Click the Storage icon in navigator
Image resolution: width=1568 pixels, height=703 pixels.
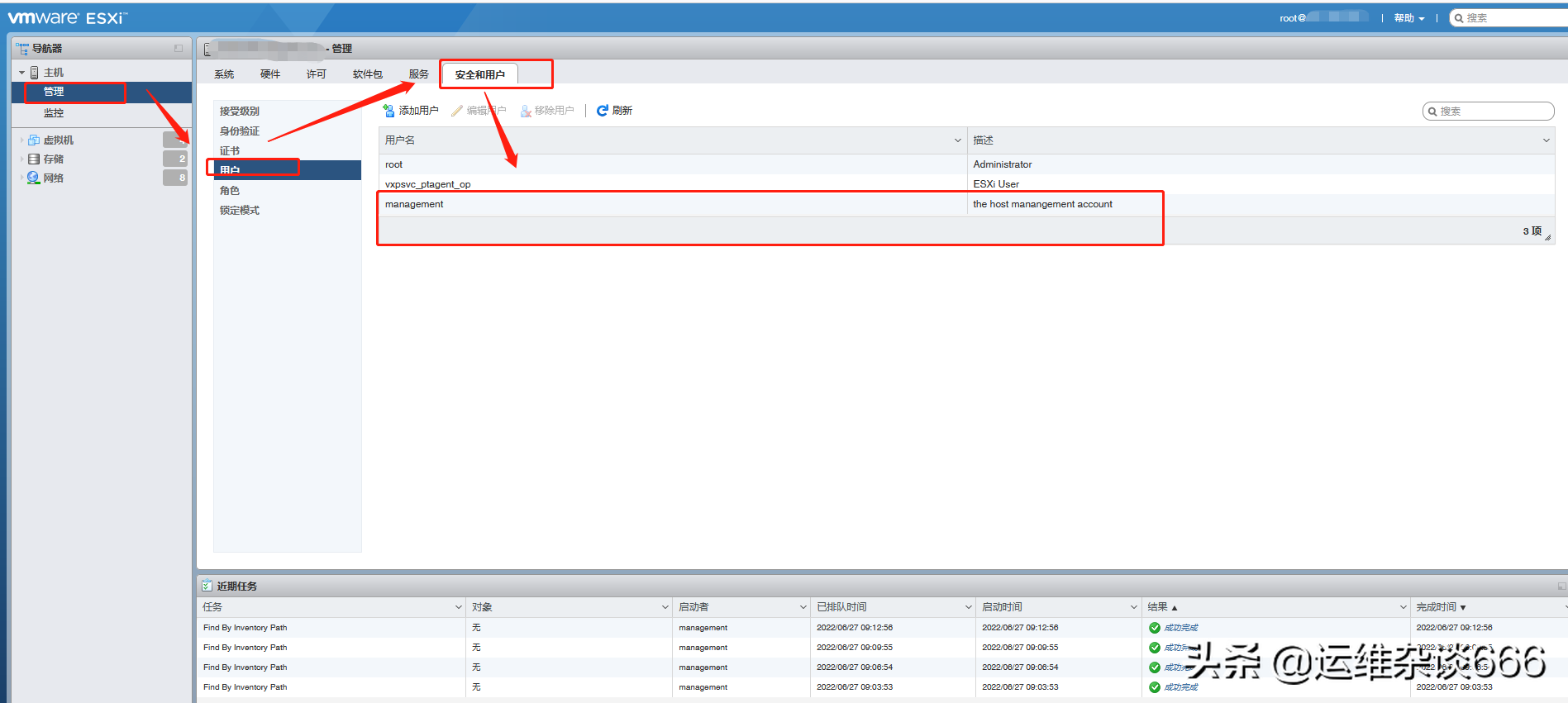click(x=34, y=159)
